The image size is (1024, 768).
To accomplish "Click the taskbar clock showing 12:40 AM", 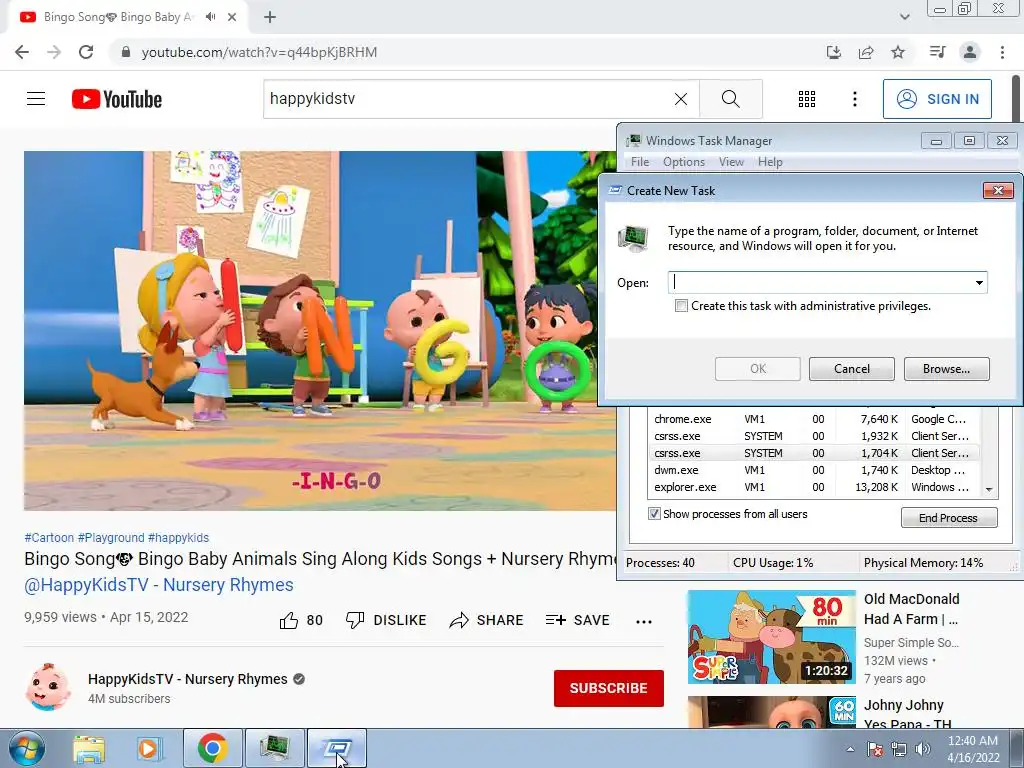I will 973,749.
